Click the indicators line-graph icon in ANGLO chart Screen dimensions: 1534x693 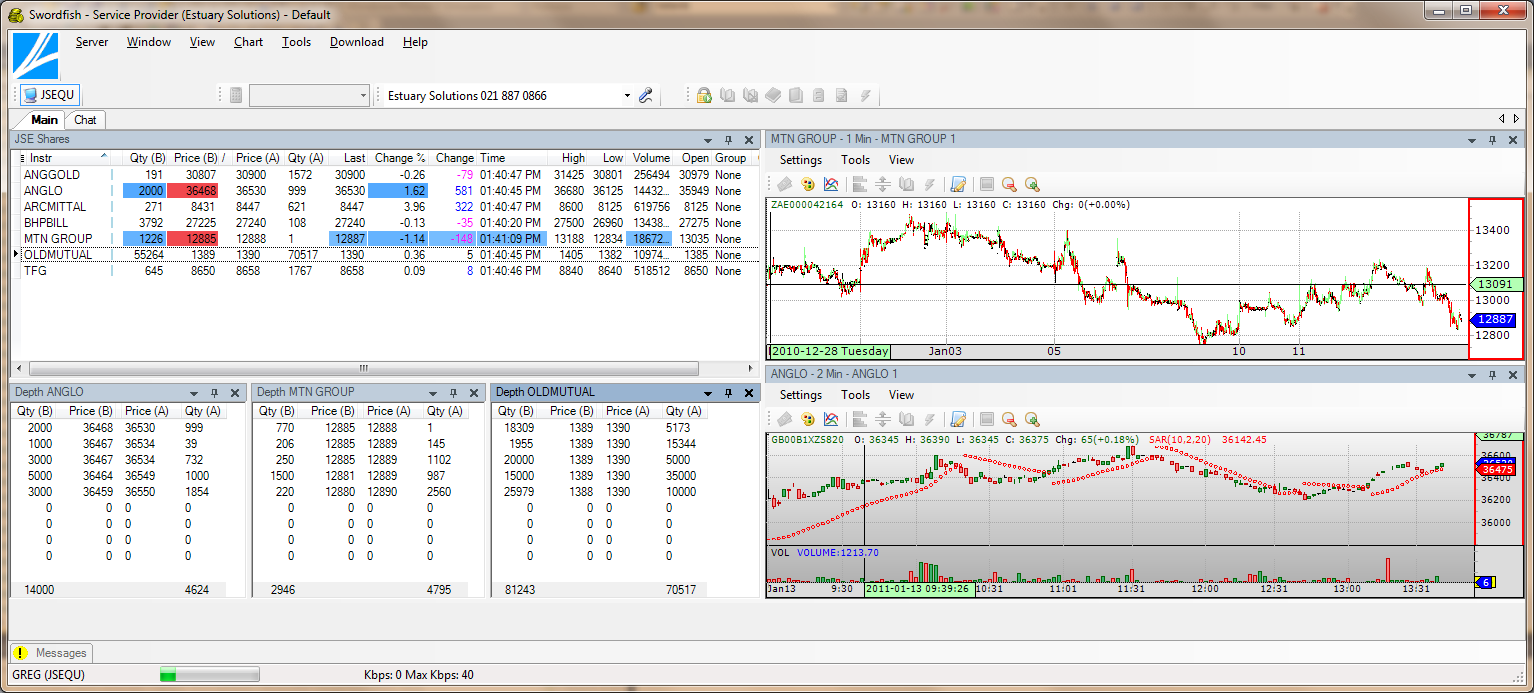pyautogui.click(x=831, y=419)
